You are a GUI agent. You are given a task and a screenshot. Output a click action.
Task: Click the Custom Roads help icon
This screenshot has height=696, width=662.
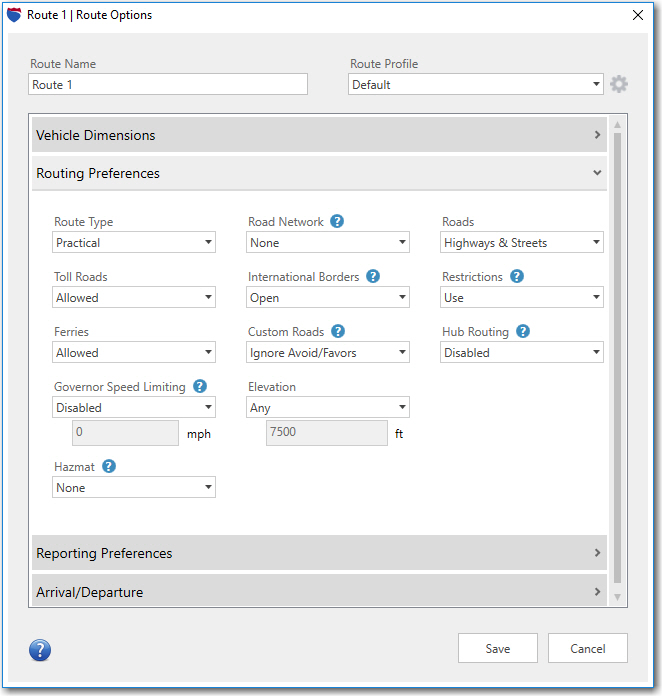tap(338, 331)
